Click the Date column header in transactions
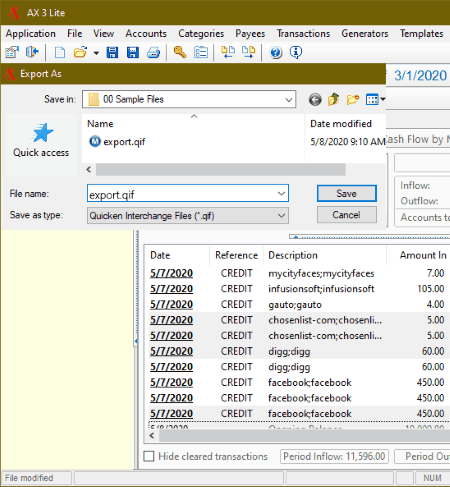This screenshot has height=487, width=450. pos(160,255)
